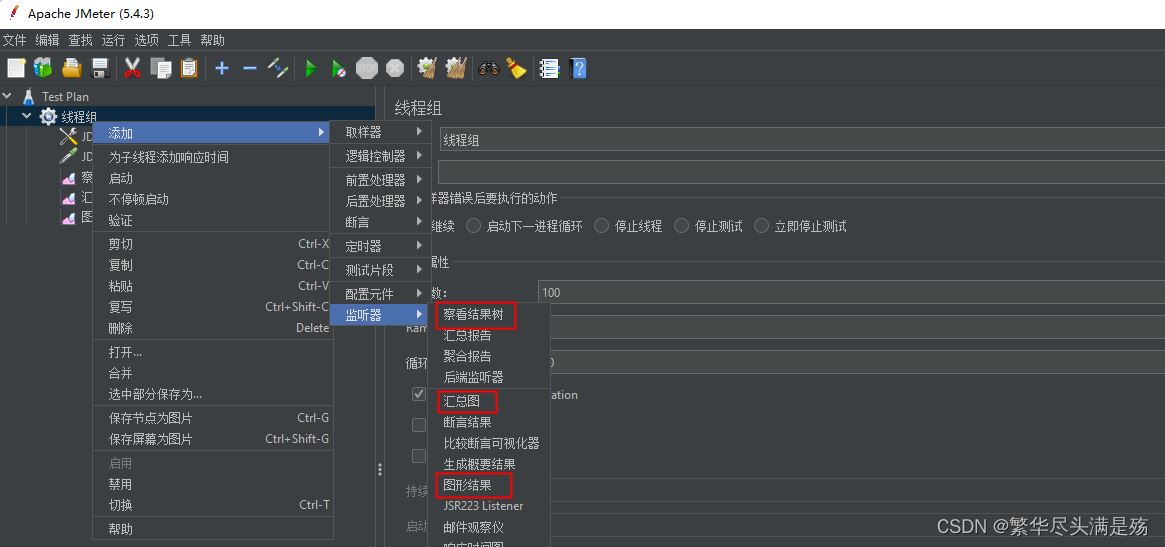Click the New test plan icon
The height and width of the screenshot is (547, 1165).
coord(16,68)
